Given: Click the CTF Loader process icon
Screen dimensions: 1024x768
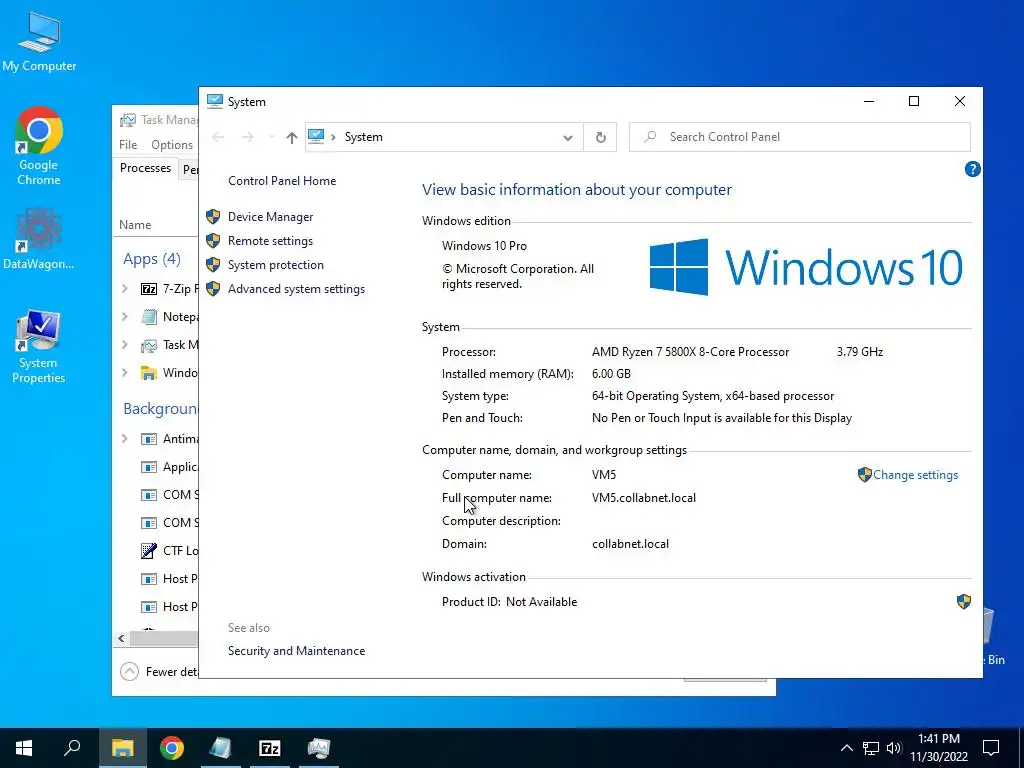Looking at the screenshot, I should [149, 551].
